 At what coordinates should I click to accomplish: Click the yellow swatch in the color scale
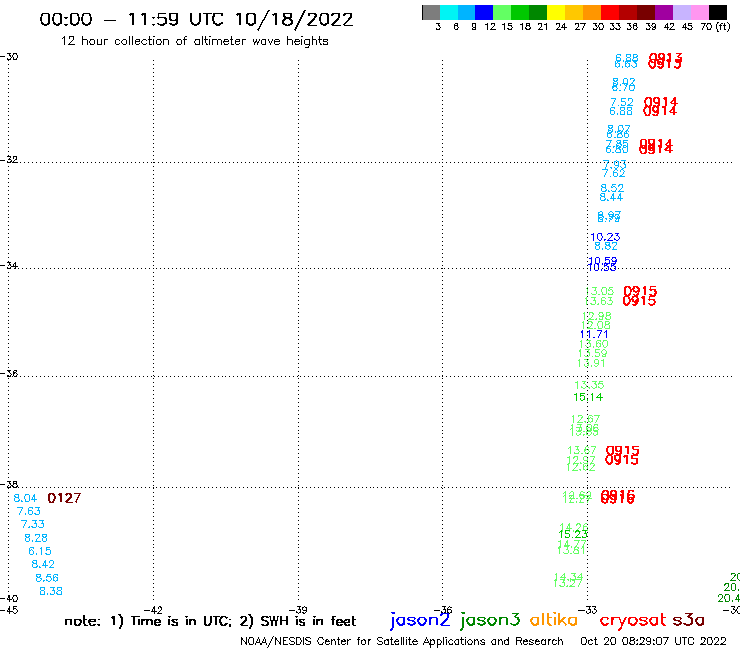coord(555,12)
